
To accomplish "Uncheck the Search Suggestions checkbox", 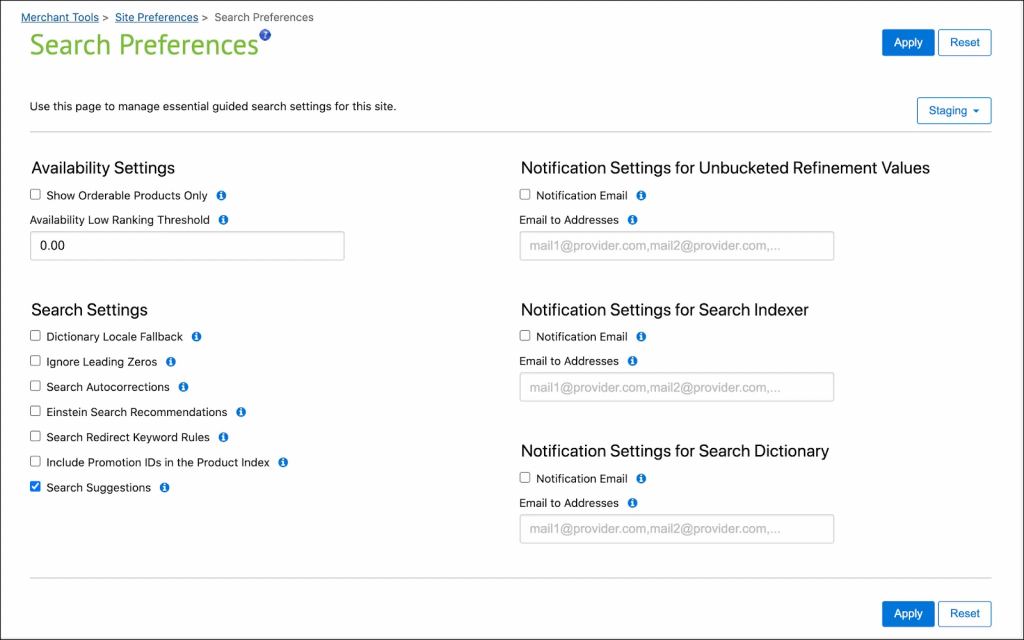I will (x=34, y=487).
